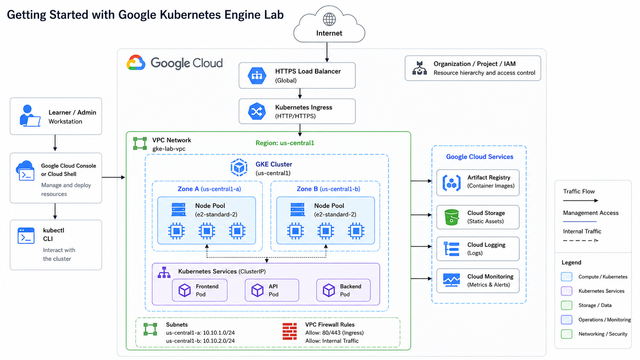Click the Compute / Kubernetes legend swatch
Screen dimensions: 640x360
[x=567, y=277]
